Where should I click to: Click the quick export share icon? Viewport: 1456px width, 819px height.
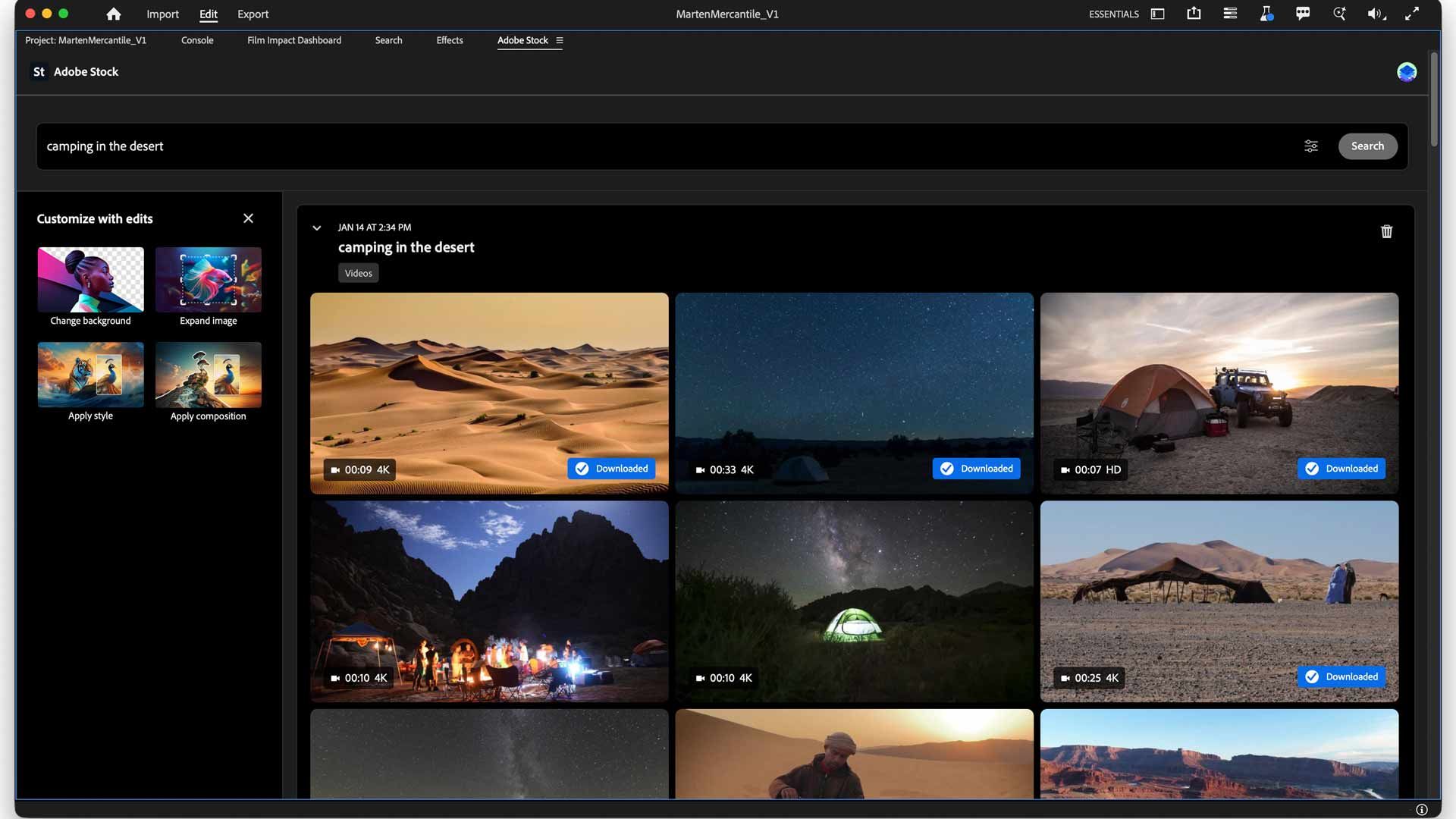click(1194, 14)
